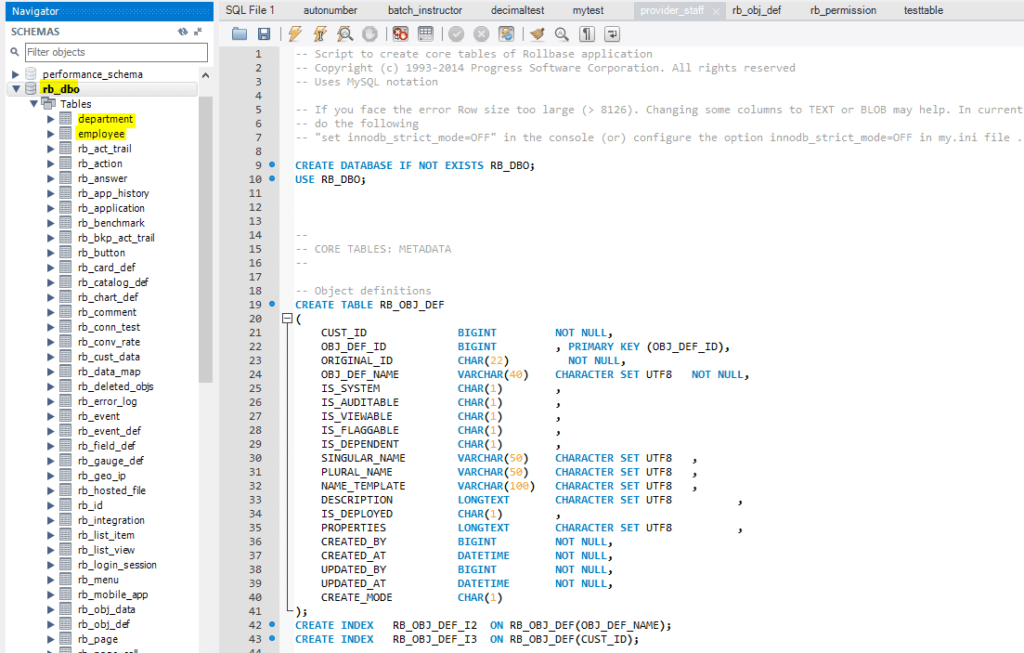The image size is (1024, 653).
Task: Open a SQL script file with folder icon
Action: (239, 34)
